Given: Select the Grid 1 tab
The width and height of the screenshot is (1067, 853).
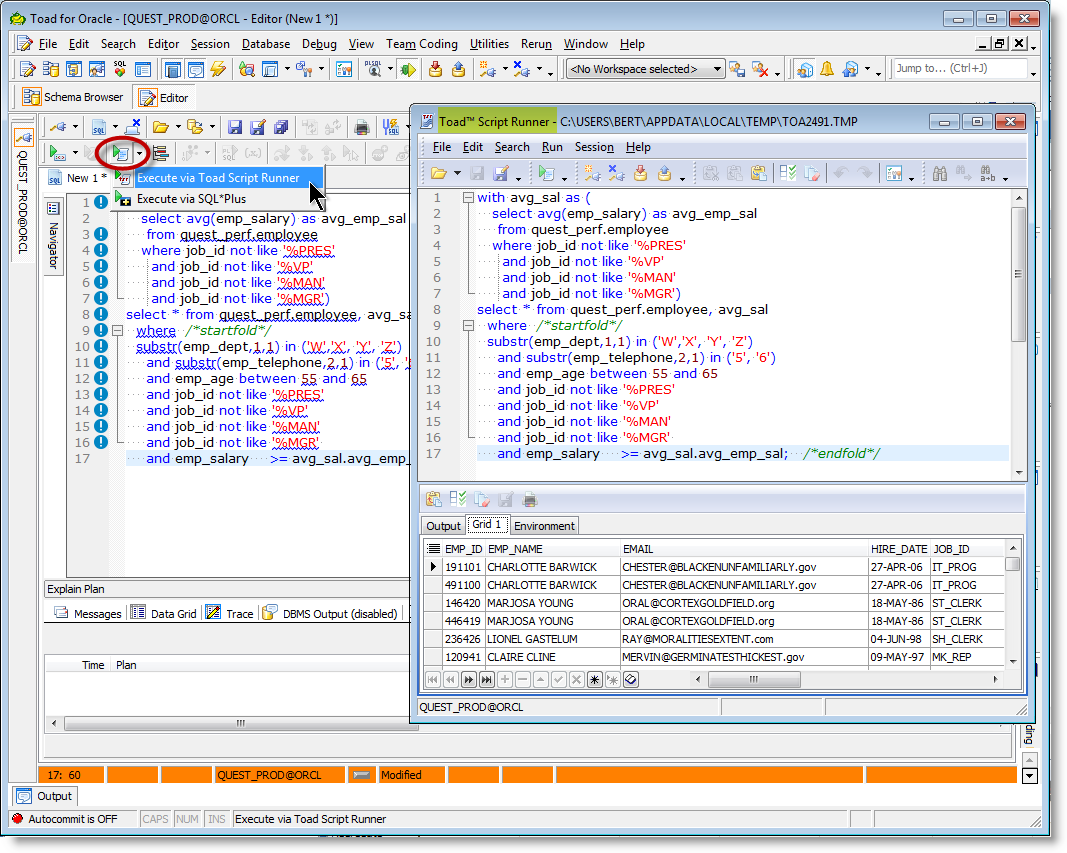Looking at the screenshot, I should pyautogui.click(x=487, y=524).
